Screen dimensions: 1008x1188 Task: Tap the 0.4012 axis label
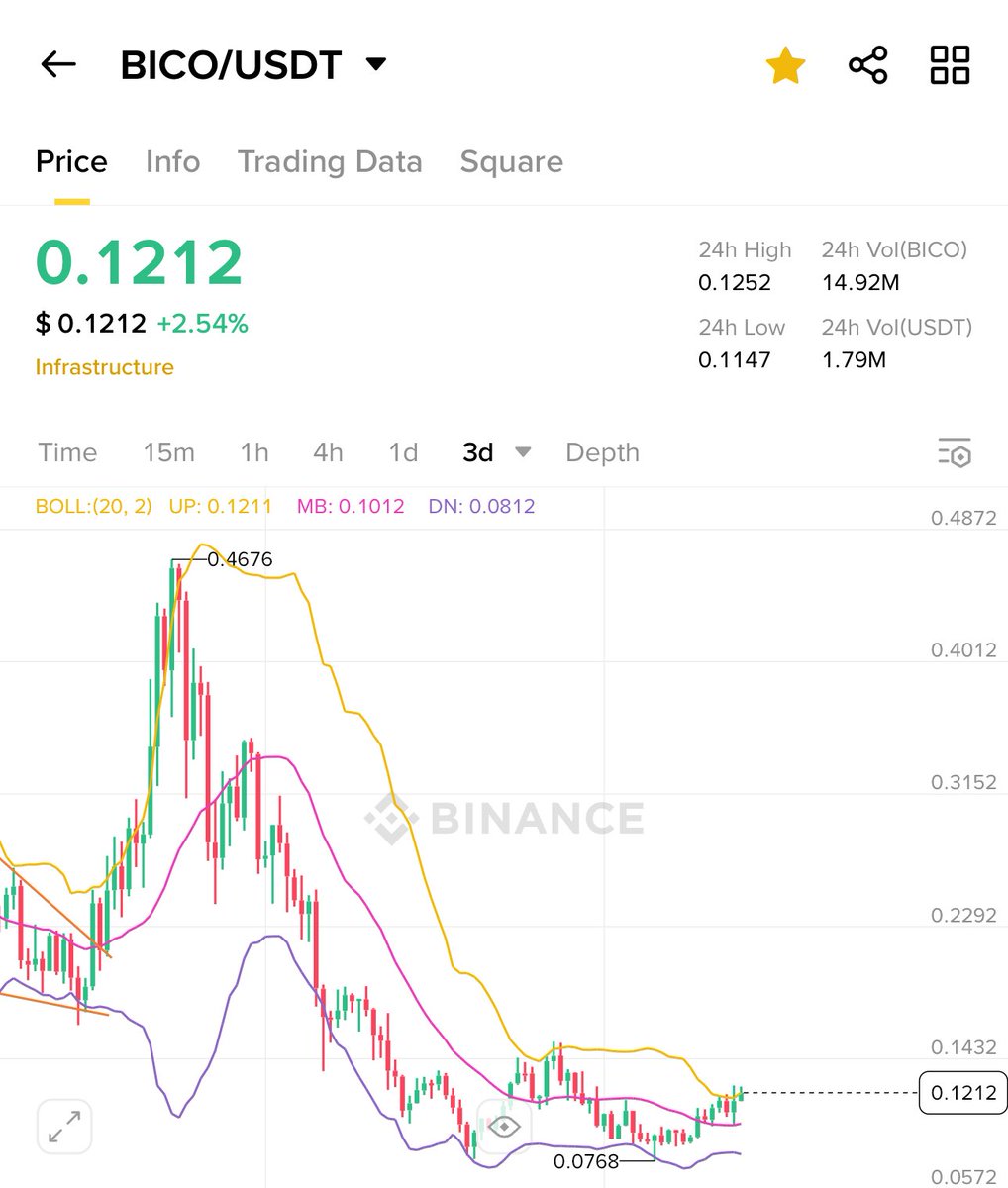pyautogui.click(x=963, y=650)
